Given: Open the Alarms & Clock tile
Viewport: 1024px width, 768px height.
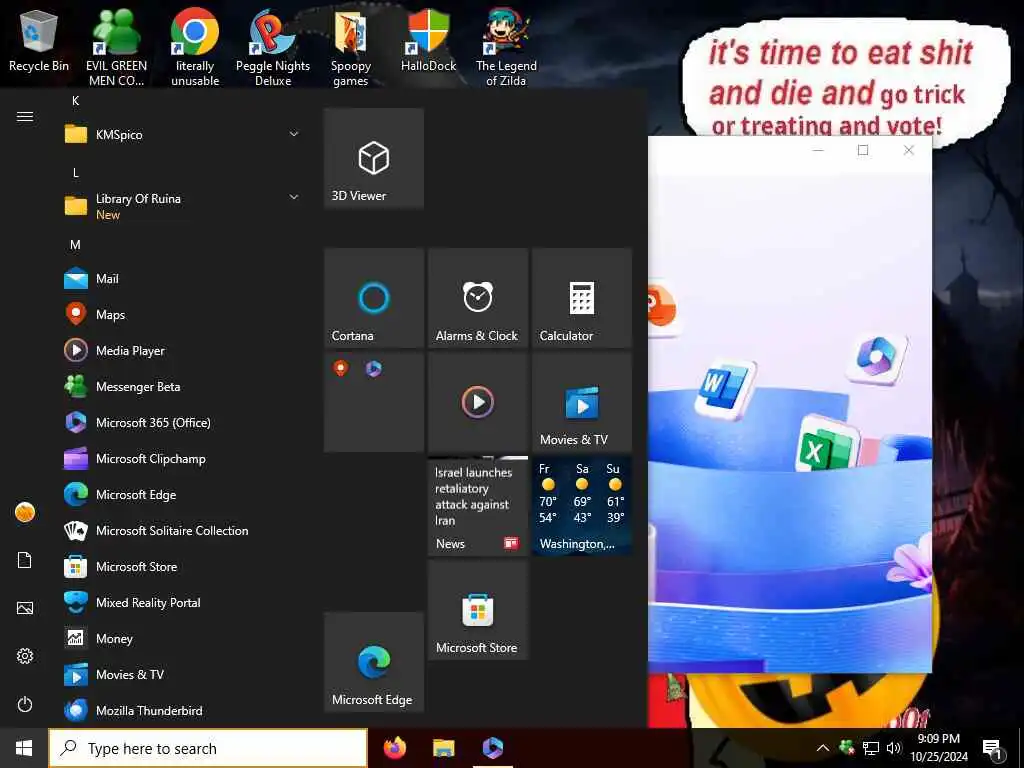Looking at the screenshot, I should point(477,298).
